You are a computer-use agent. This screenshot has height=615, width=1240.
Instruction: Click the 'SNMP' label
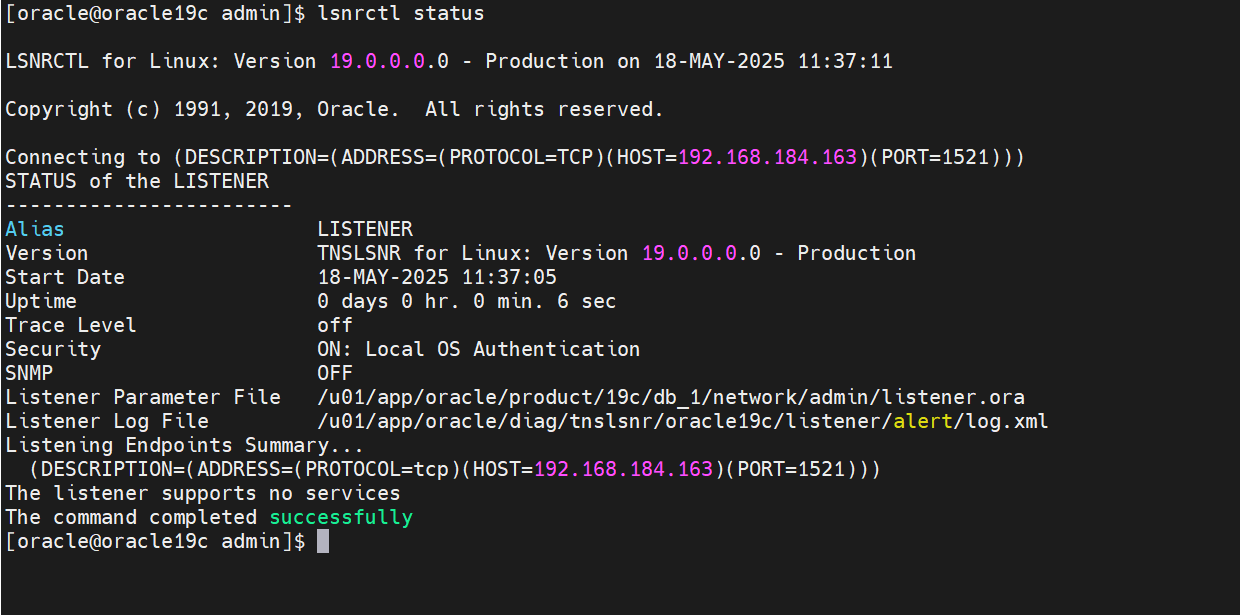tap(29, 374)
